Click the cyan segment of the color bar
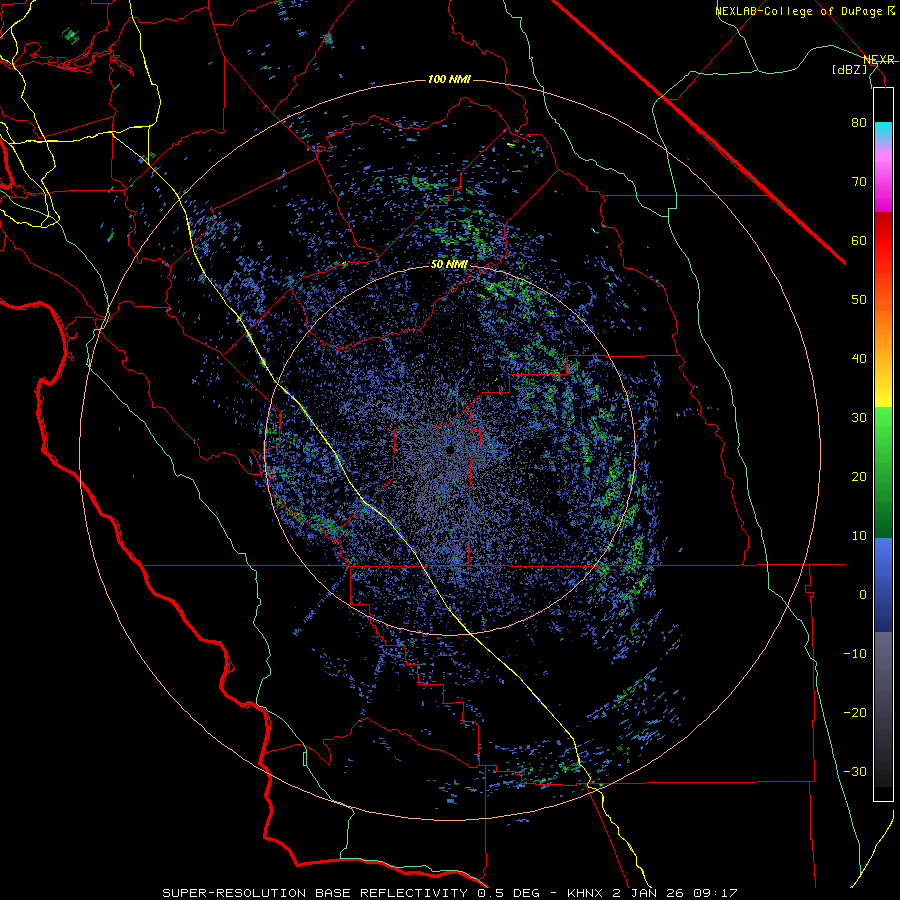This screenshot has height=900, width=900. click(883, 132)
